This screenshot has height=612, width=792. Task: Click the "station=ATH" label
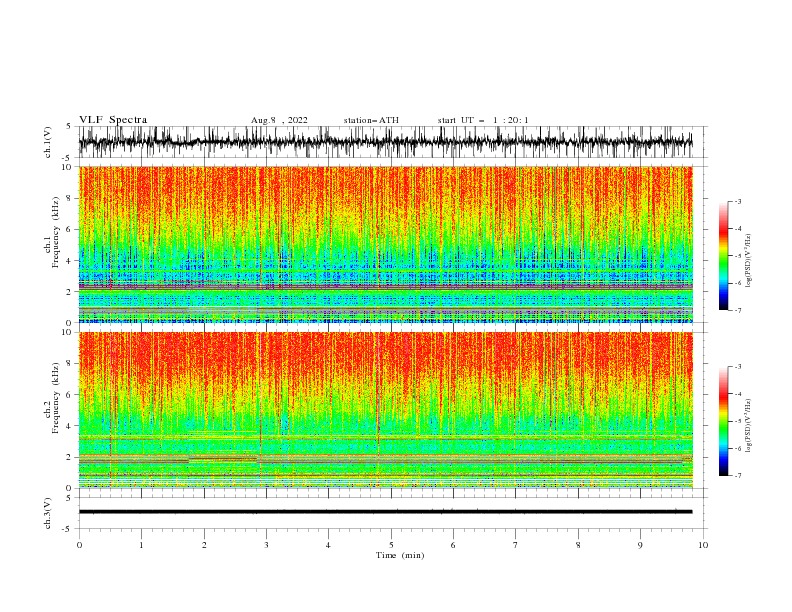click(x=371, y=120)
